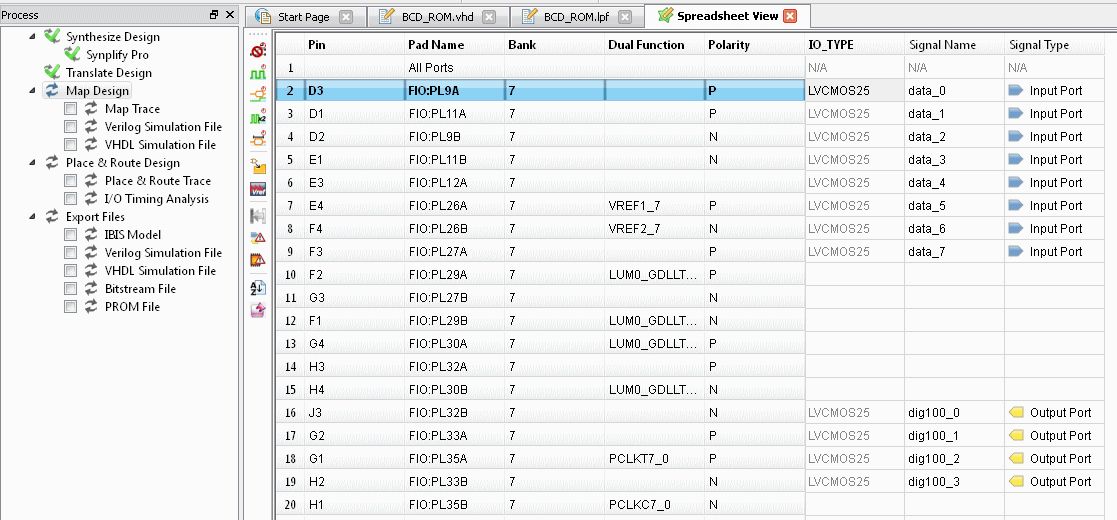This screenshot has width=1117, height=520.
Task: Click the Dual Function column header
Action: tap(654, 45)
